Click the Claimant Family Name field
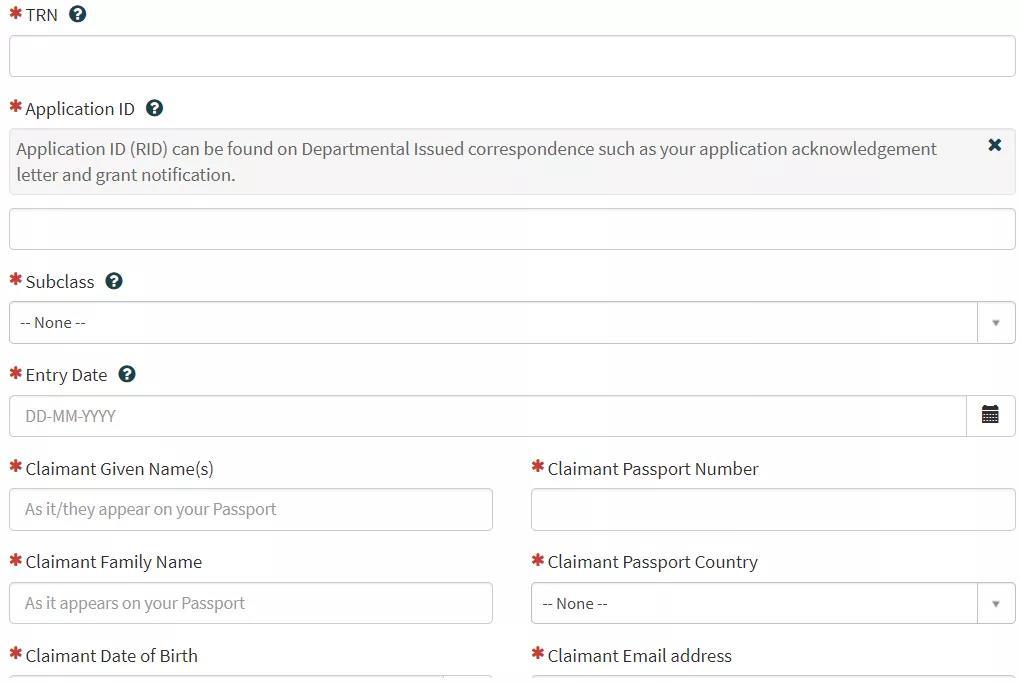 pyautogui.click(x=251, y=603)
